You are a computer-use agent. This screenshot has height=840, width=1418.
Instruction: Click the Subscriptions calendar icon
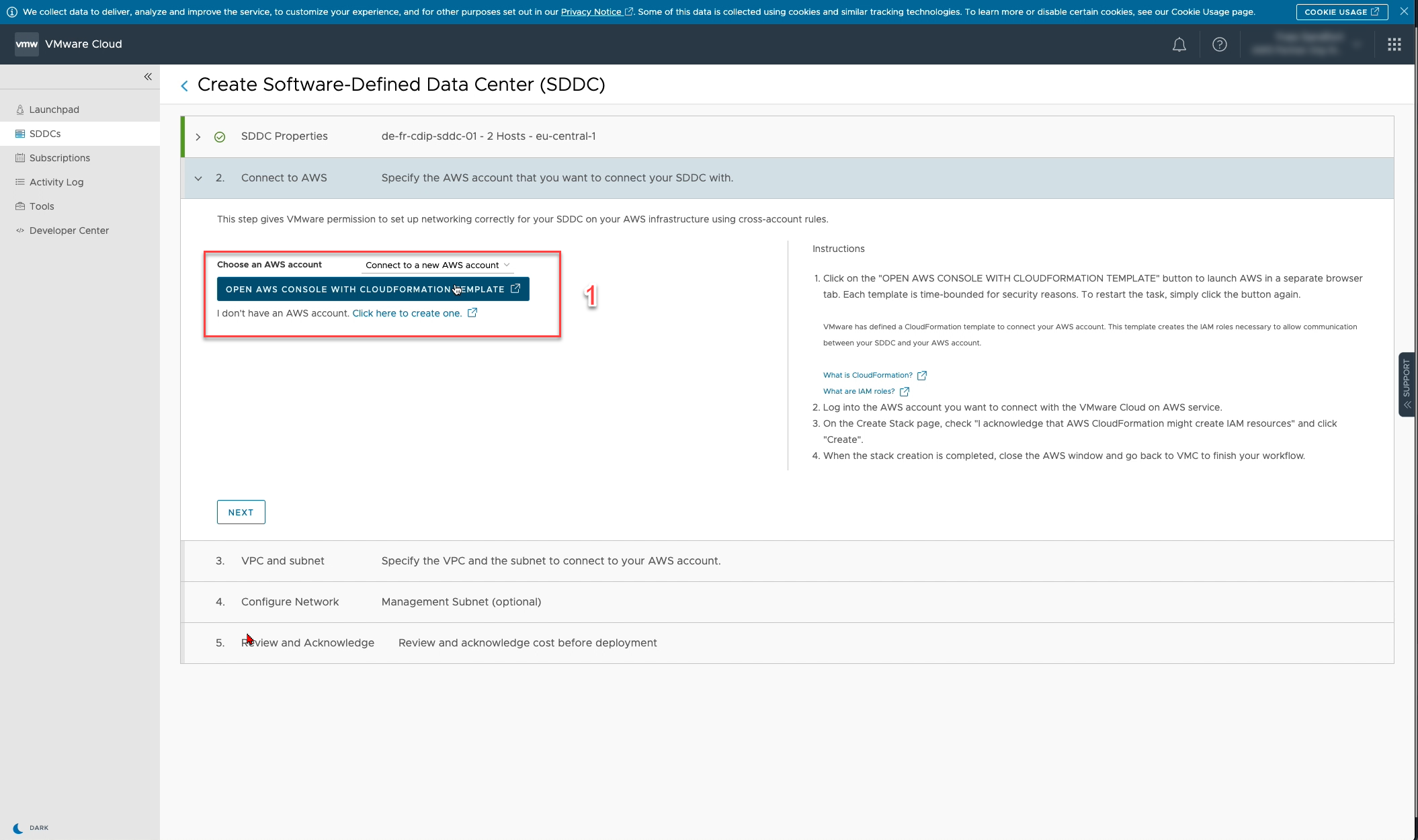tap(20, 158)
